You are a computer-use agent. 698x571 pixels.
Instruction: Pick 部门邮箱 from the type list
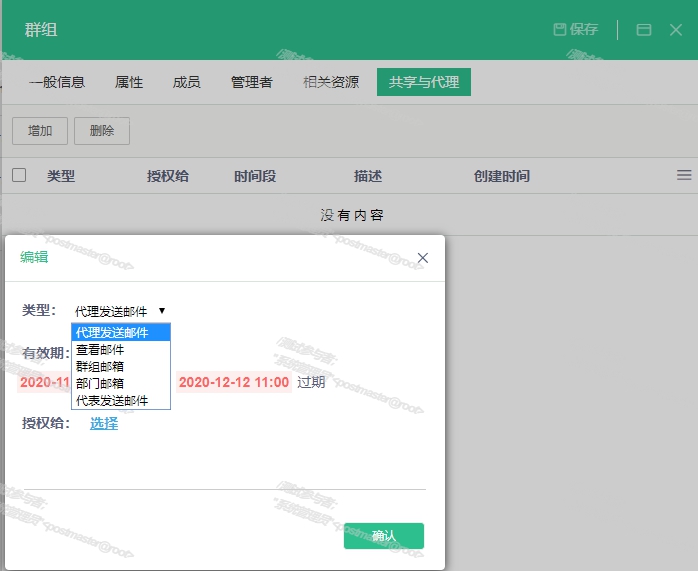pyautogui.click(x=100, y=383)
